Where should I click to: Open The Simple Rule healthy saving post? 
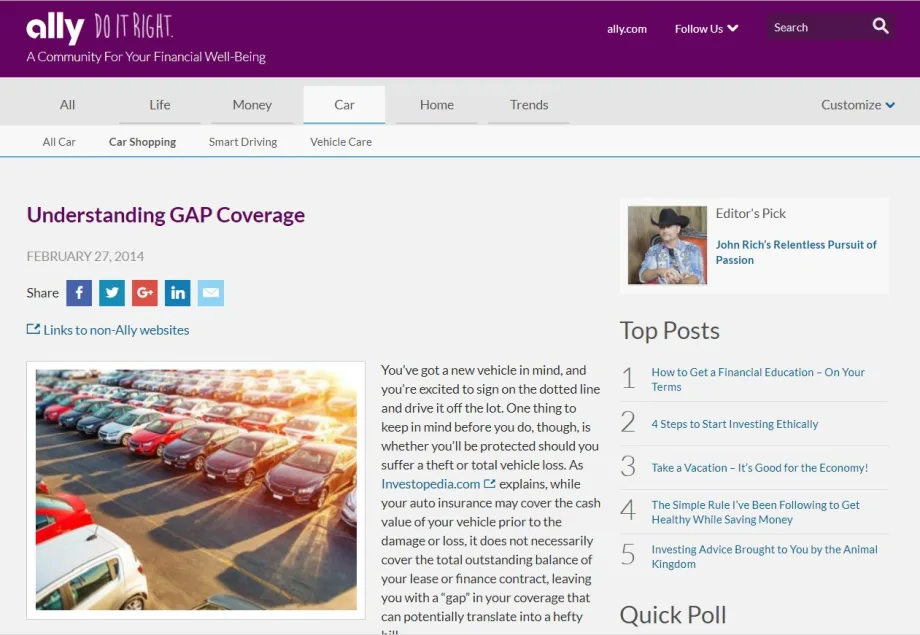tap(755, 512)
